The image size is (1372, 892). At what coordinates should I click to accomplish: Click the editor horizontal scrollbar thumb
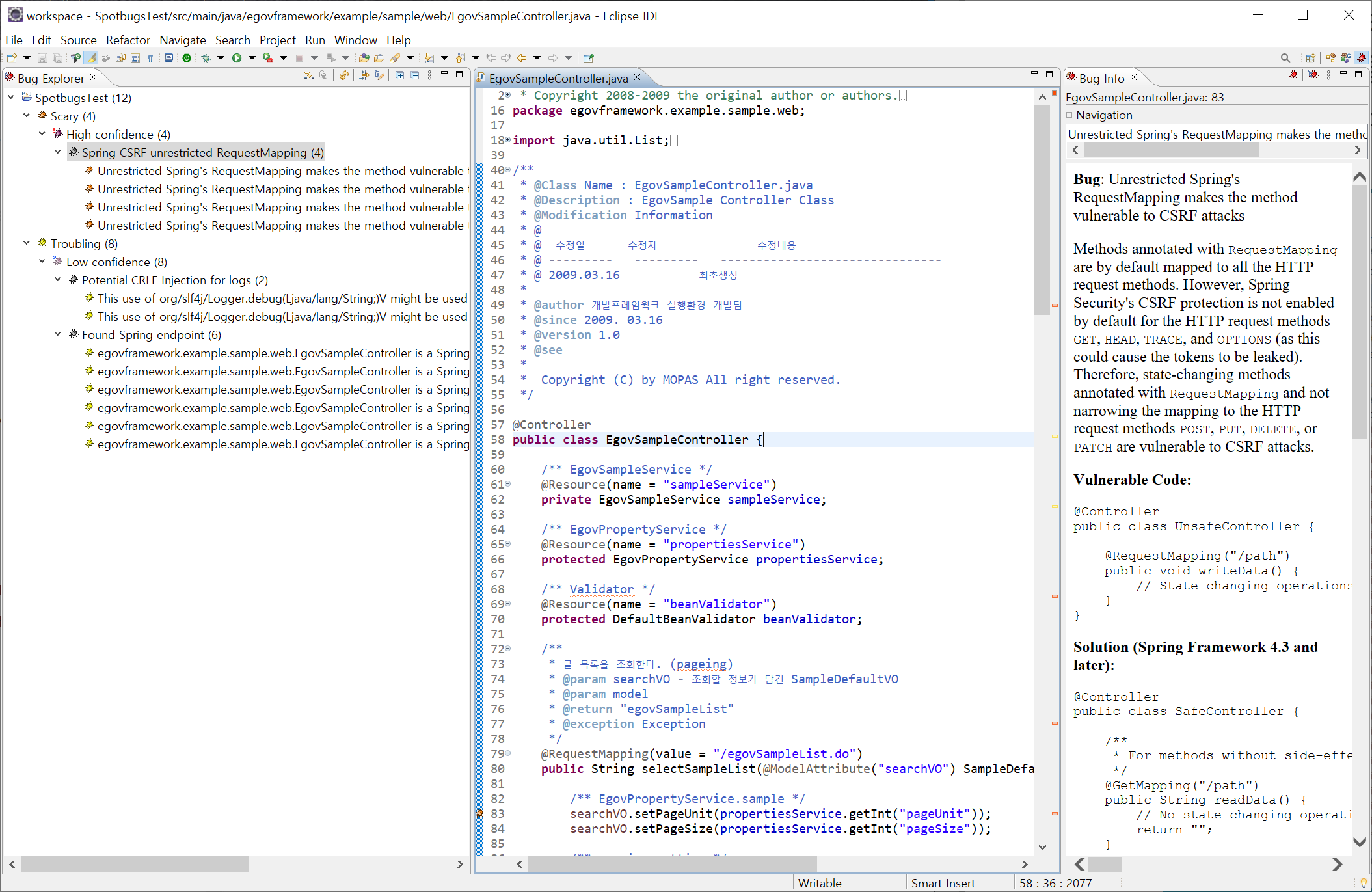672,864
